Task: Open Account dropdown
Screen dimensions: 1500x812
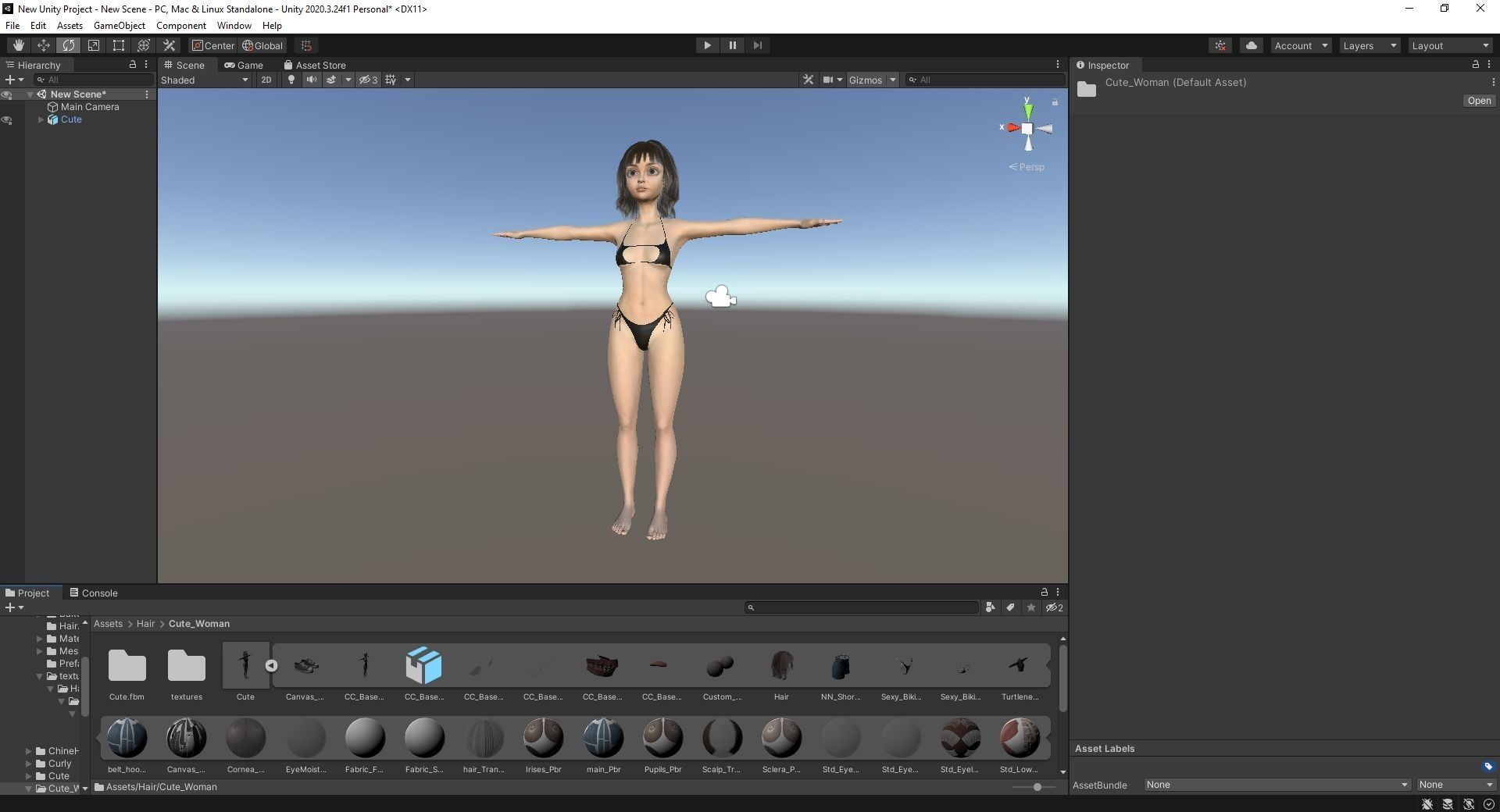Action: (1301, 45)
